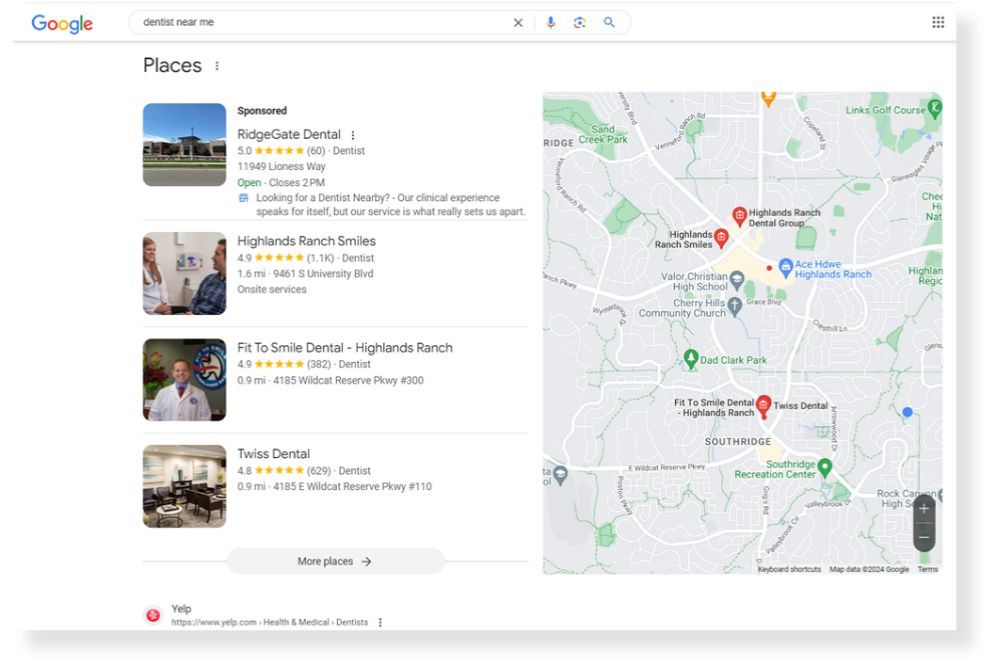1000x667 pixels.
Task: Click the Highlands Ranch Smiles '(1.1K)' review count
Action: (320, 258)
